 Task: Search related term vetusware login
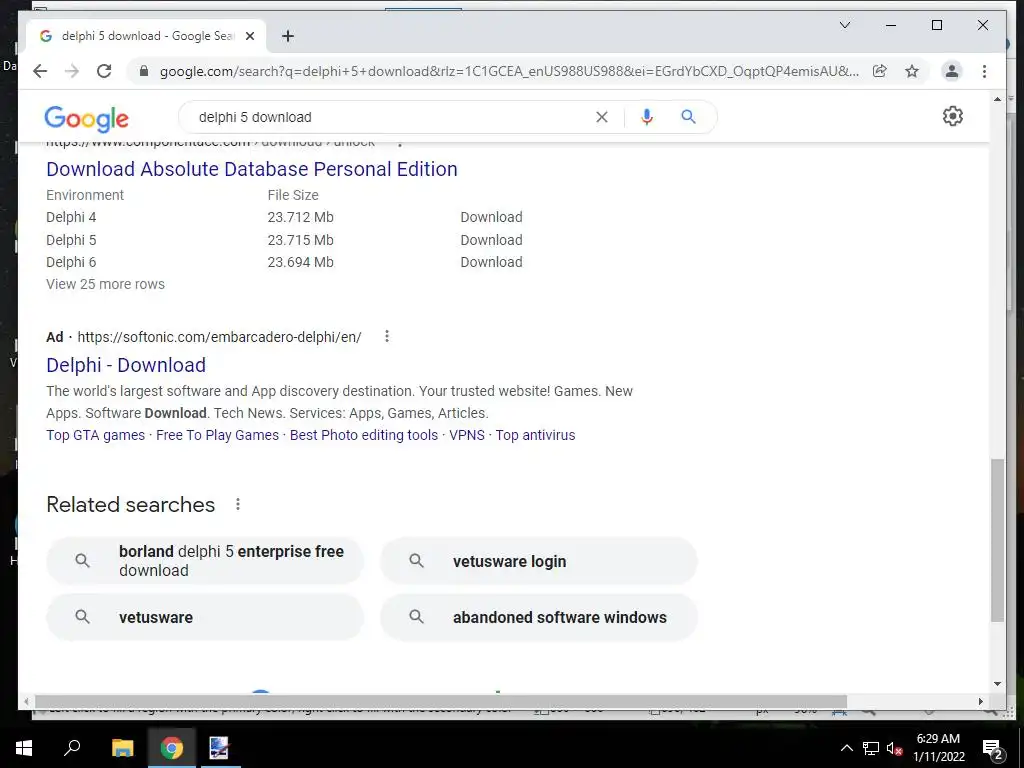539,561
